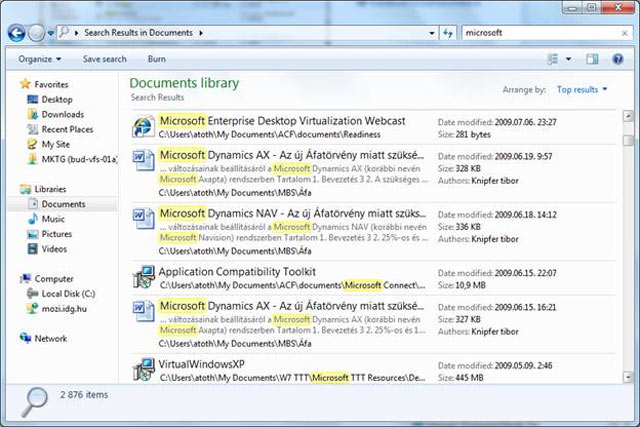Open the Organize dropdown menu
Screen dimensions: 640x427
(x=39, y=60)
